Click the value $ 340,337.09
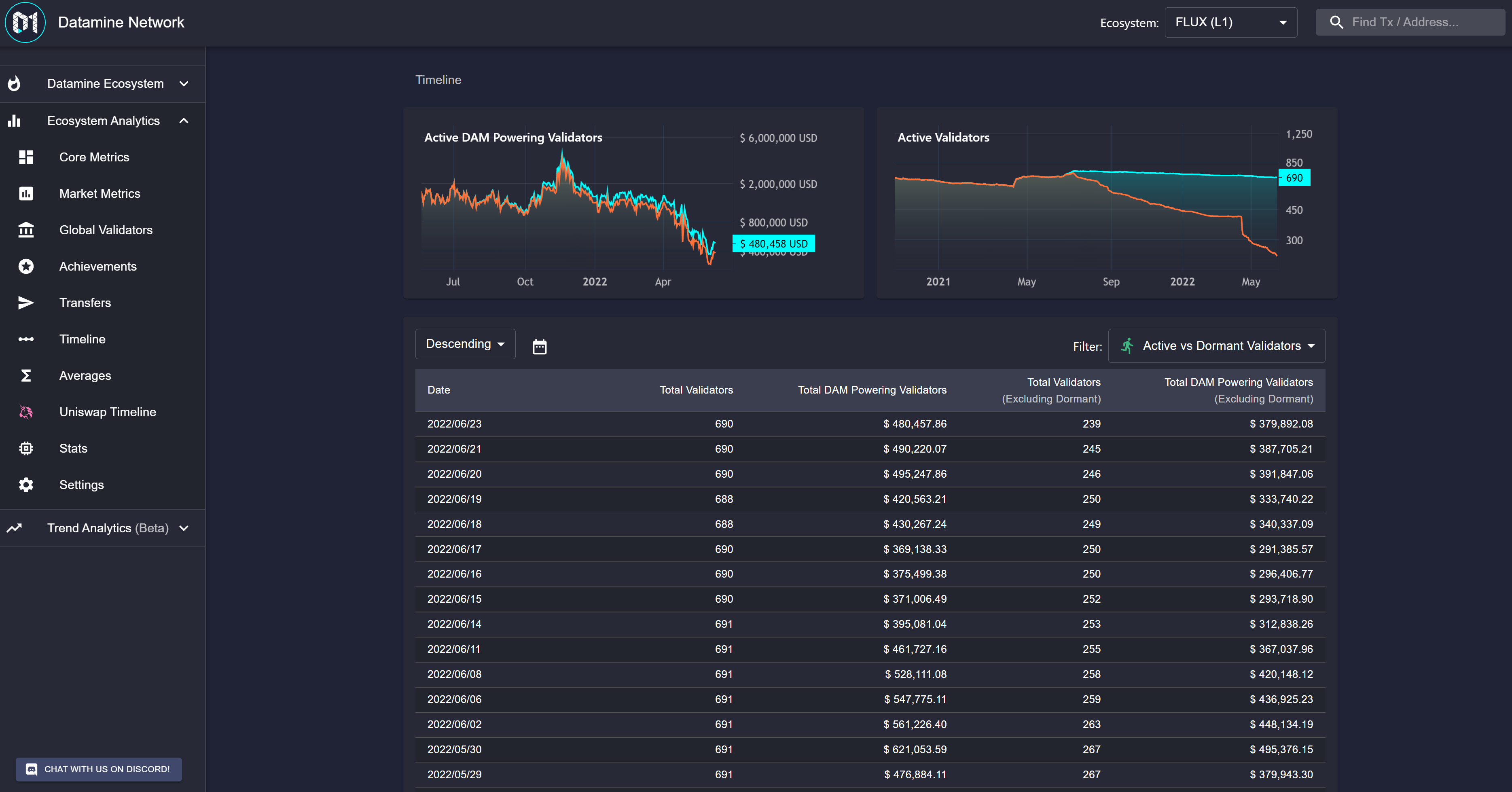Screen dimensions: 1512x792 (x=1281, y=524)
